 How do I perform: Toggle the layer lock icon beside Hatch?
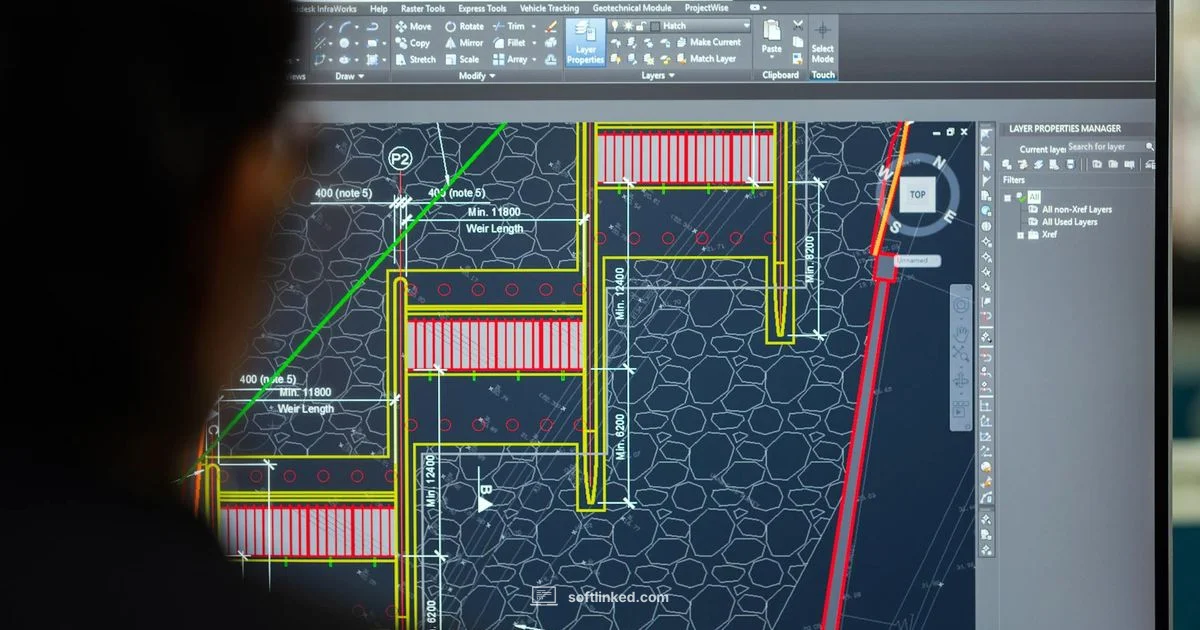pyautogui.click(x=640, y=26)
